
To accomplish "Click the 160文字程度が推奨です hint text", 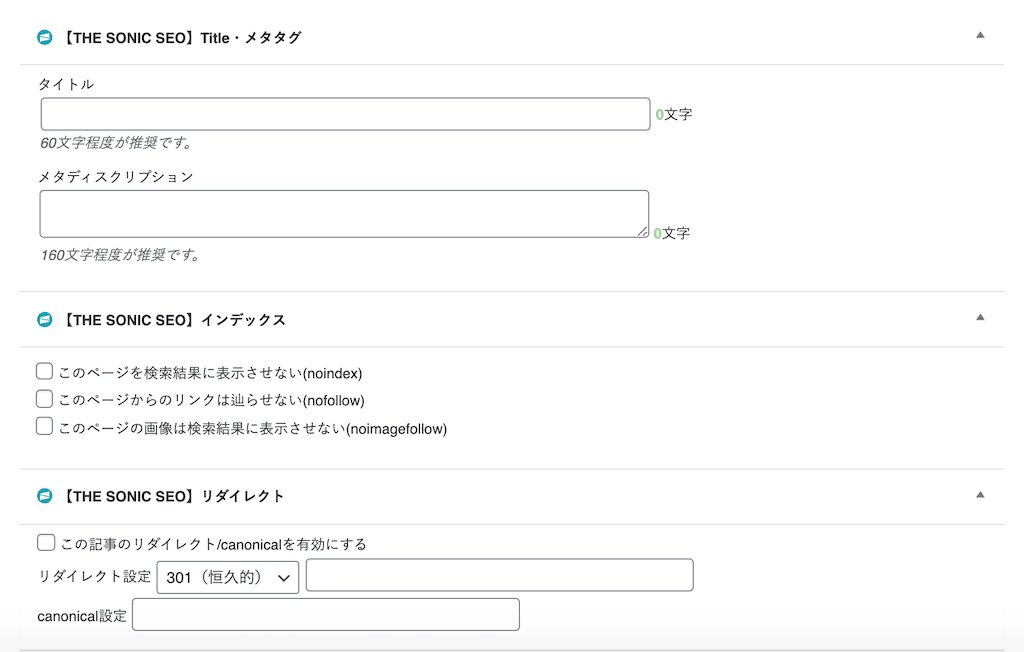I will coord(121,255).
